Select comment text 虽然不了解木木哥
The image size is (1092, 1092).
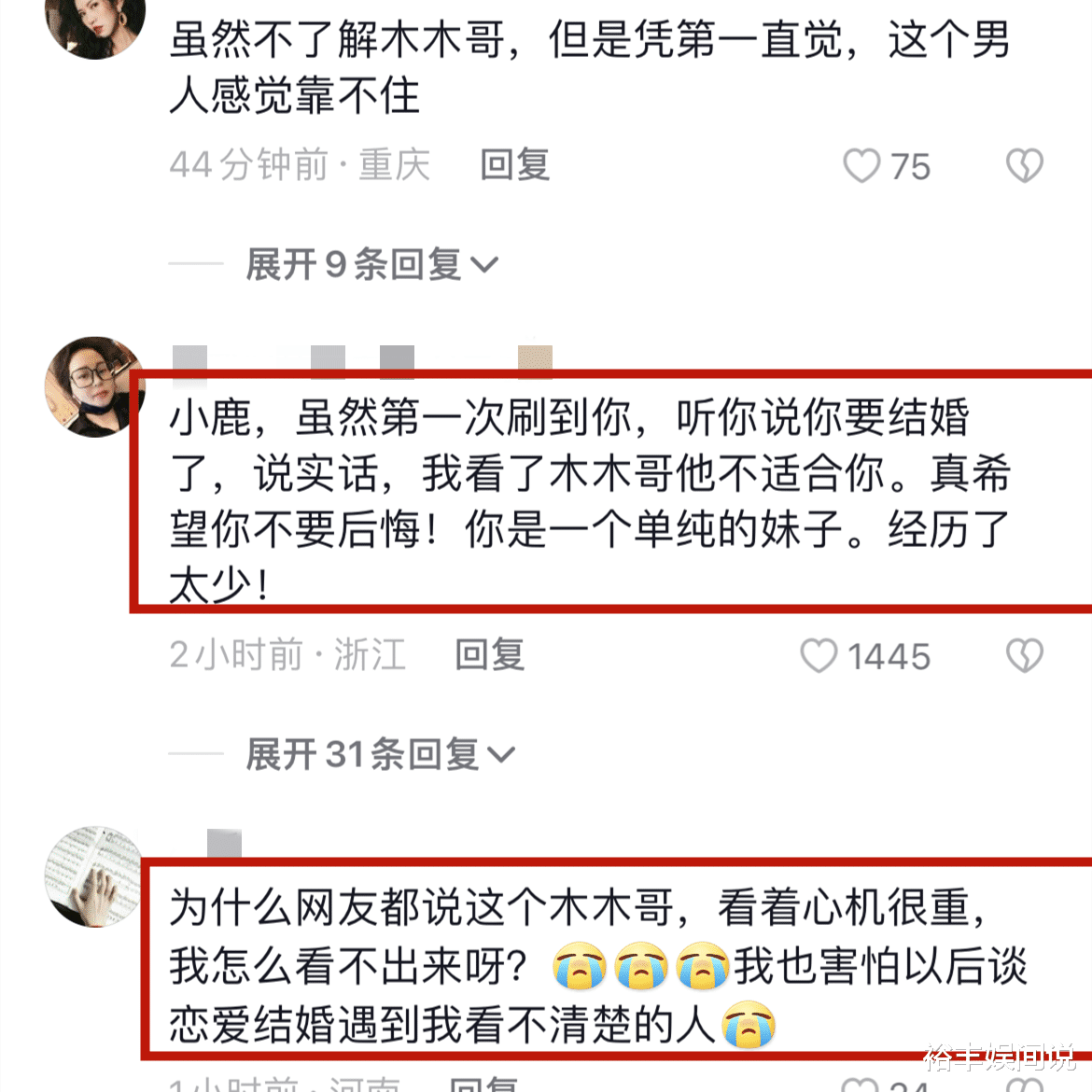[x=591, y=67]
